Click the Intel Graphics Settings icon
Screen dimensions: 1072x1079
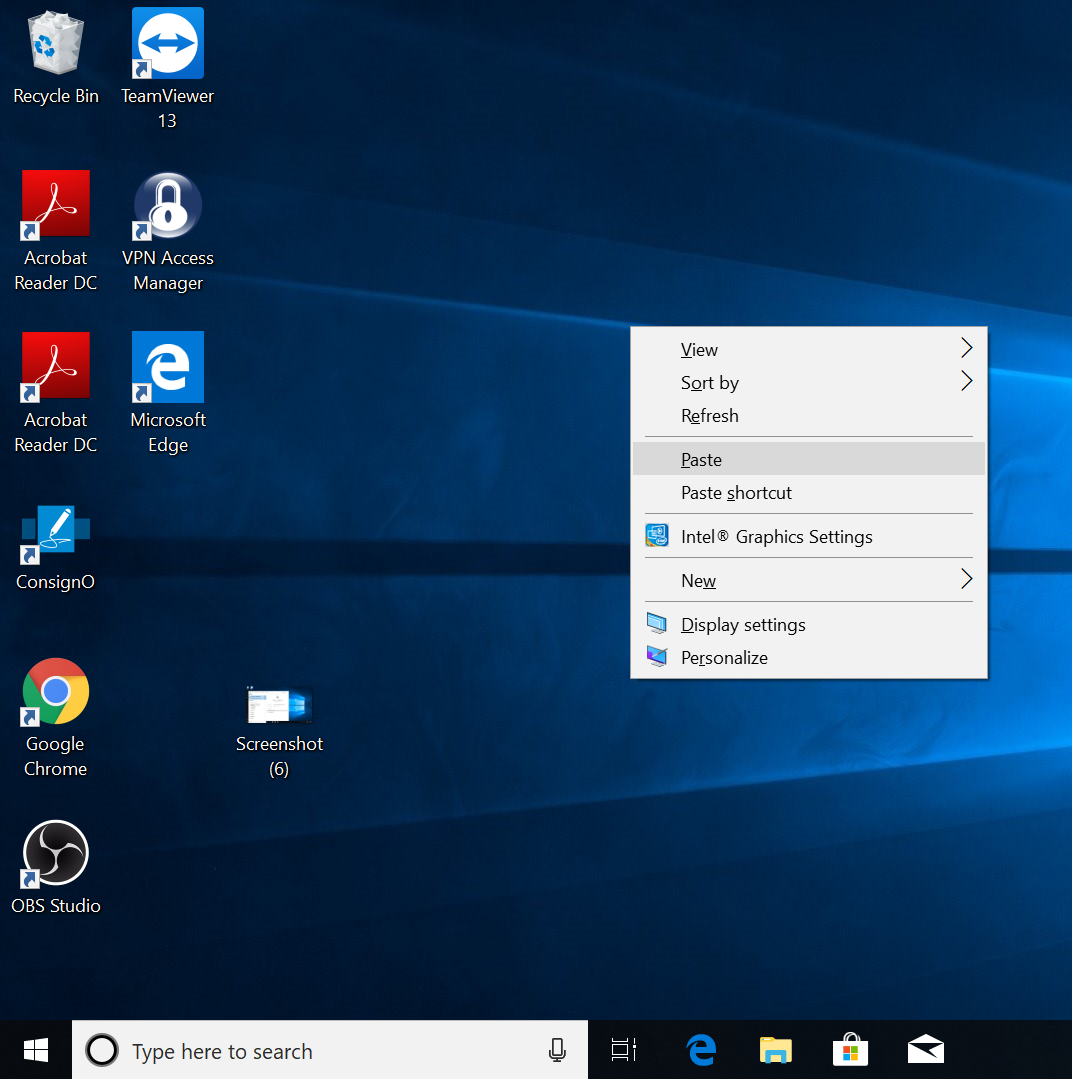click(x=657, y=535)
